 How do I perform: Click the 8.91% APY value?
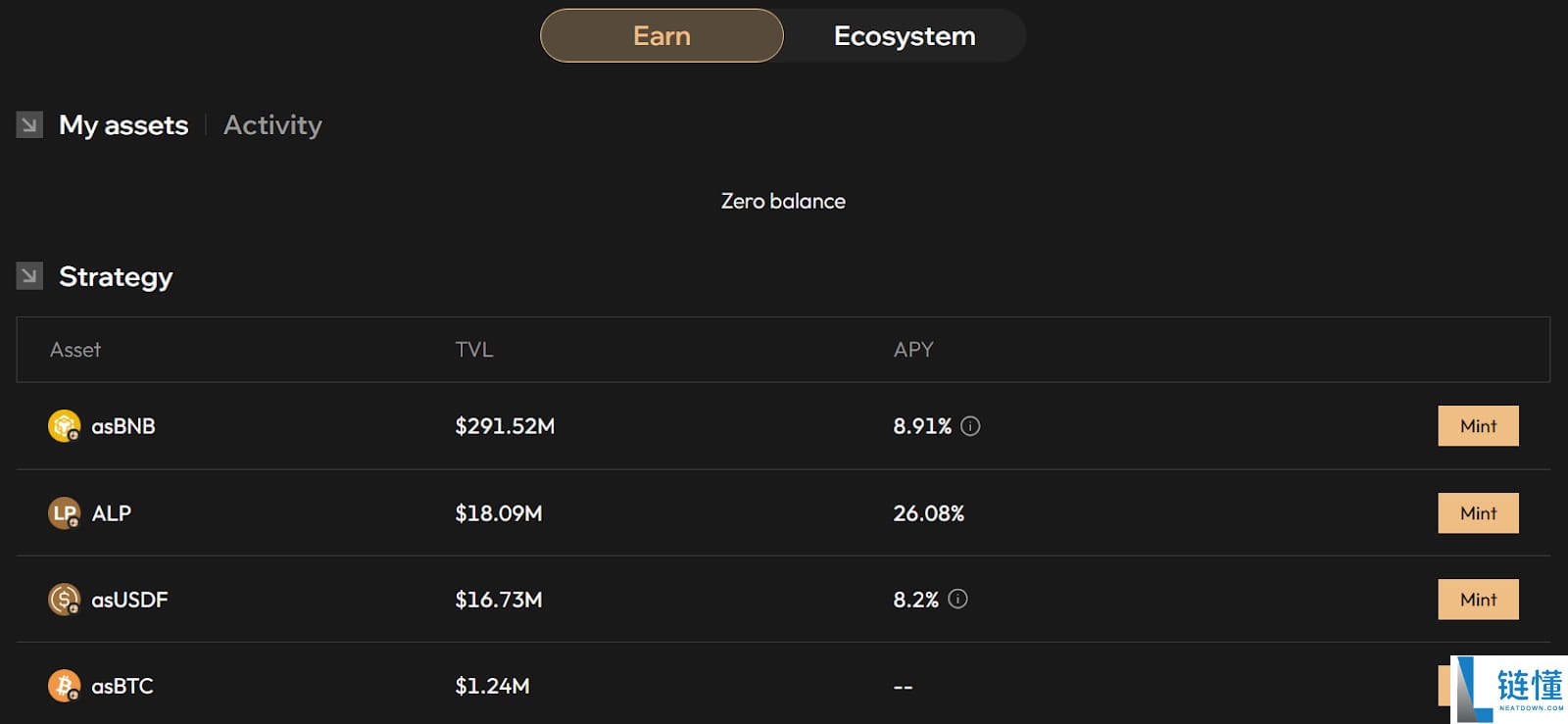tap(922, 426)
